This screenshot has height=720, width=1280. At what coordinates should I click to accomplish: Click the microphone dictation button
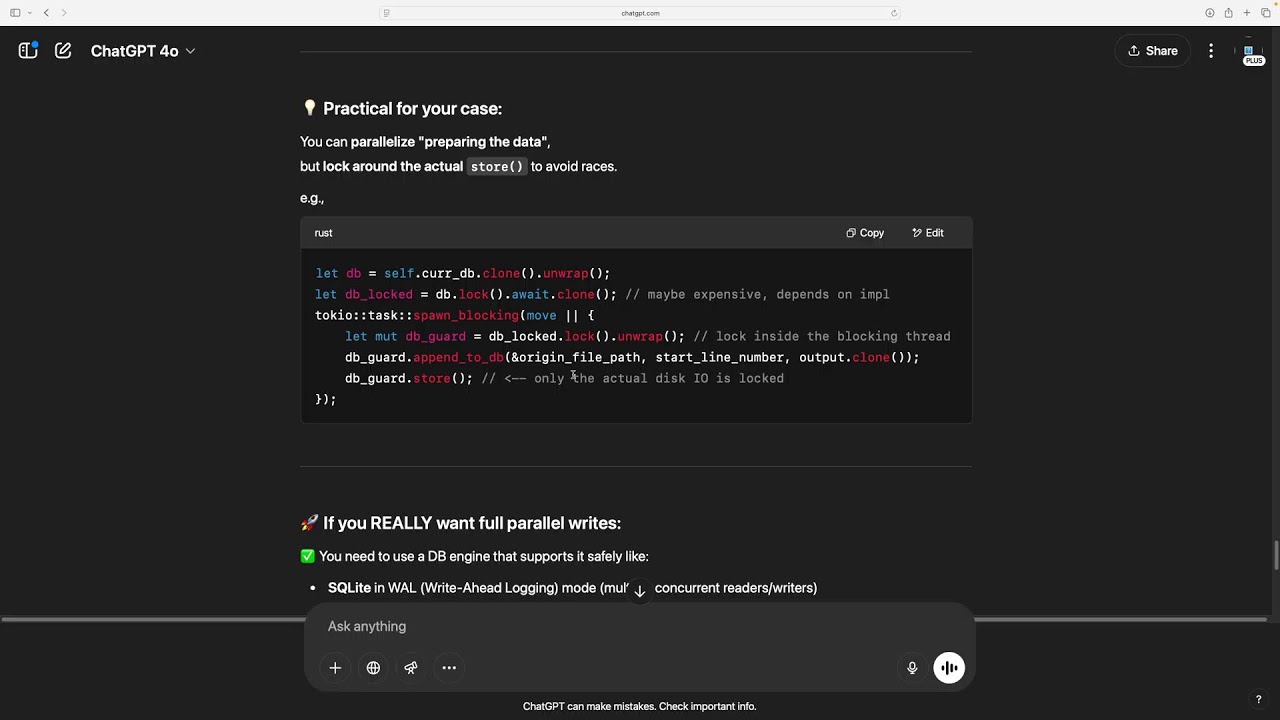coord(912,668)
